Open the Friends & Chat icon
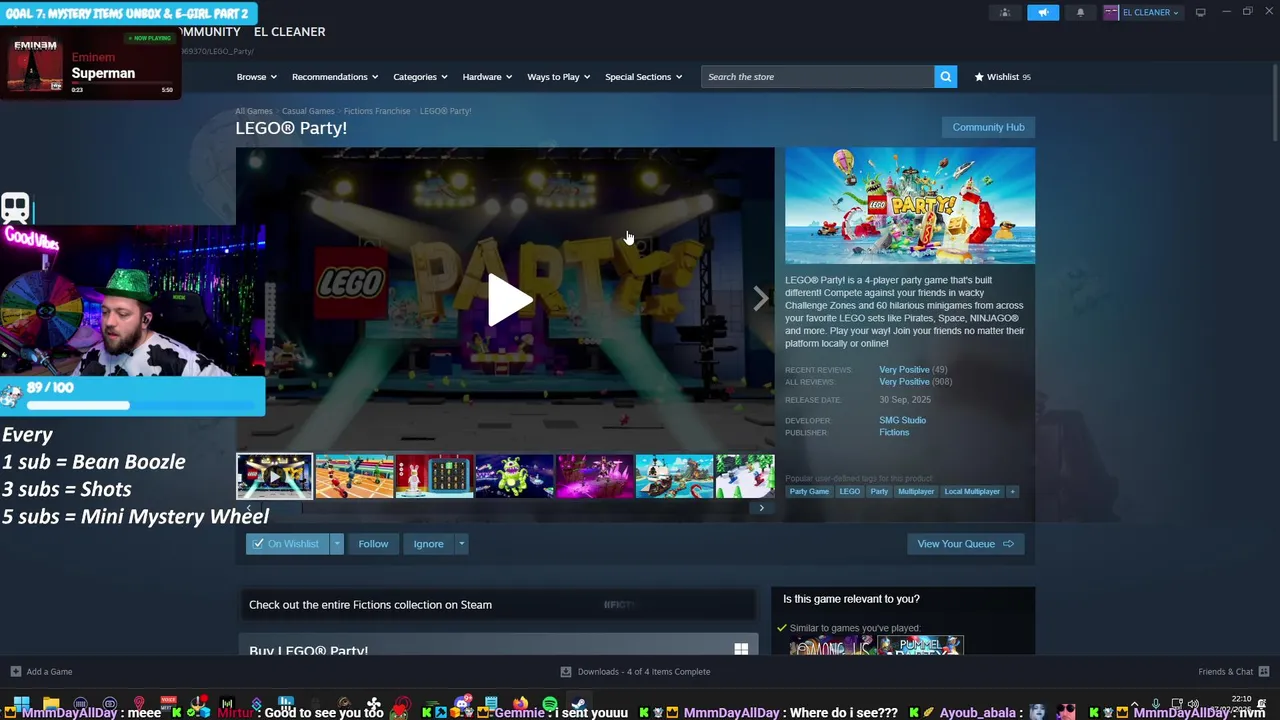 [x=1264, y=671]
